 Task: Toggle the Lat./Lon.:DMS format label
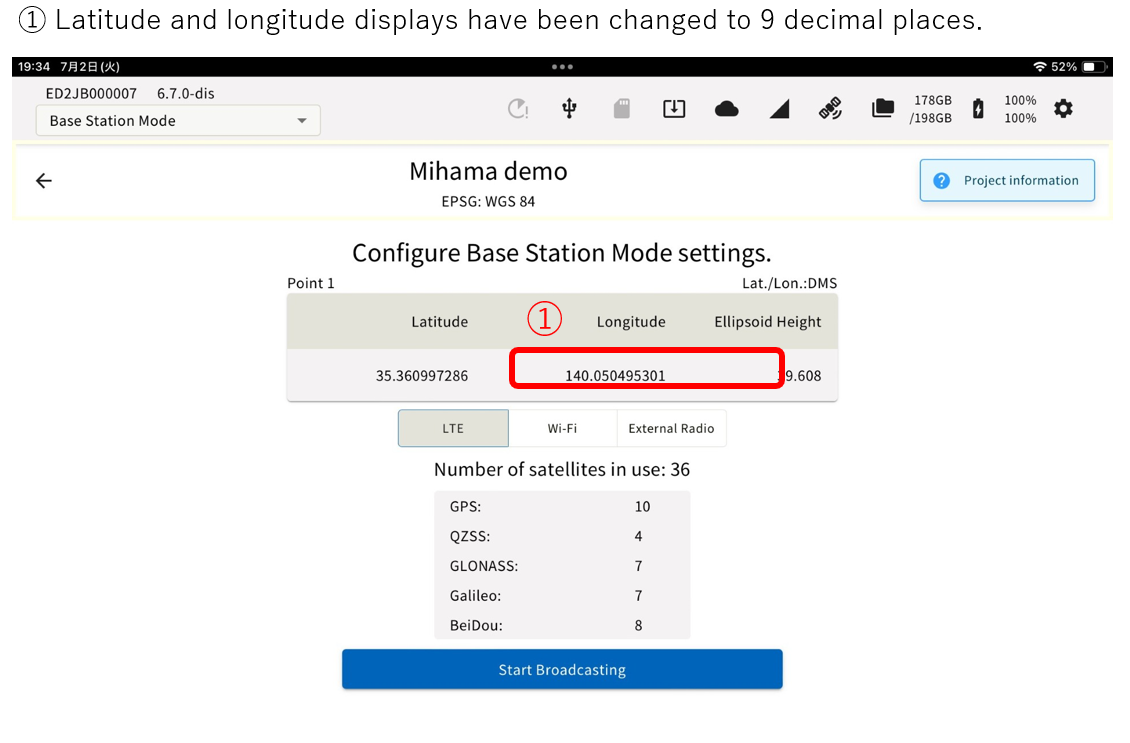[789, 283]
